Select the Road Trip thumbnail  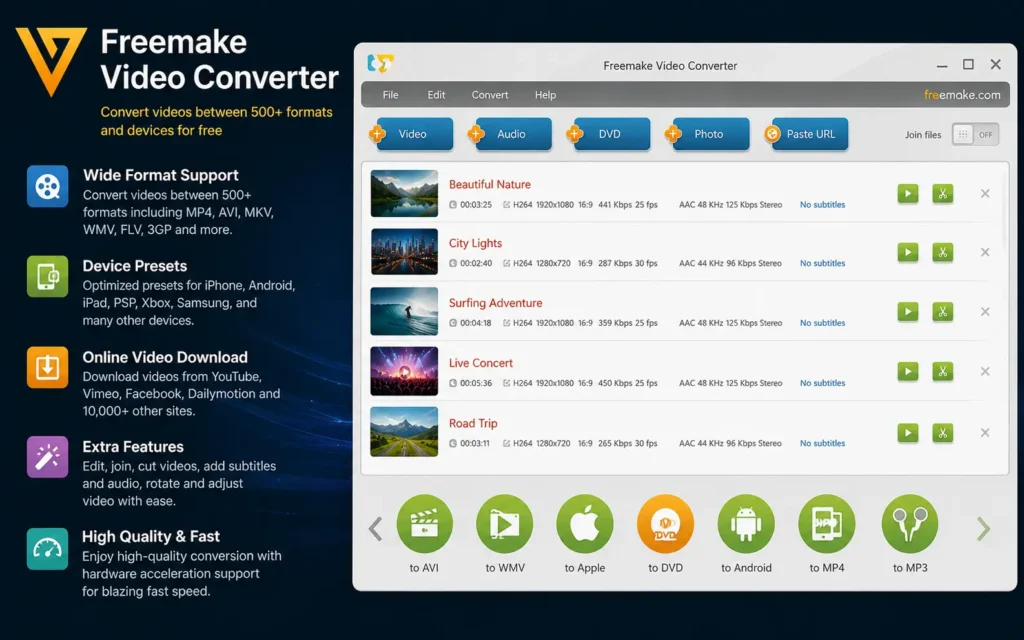(404, 432)
